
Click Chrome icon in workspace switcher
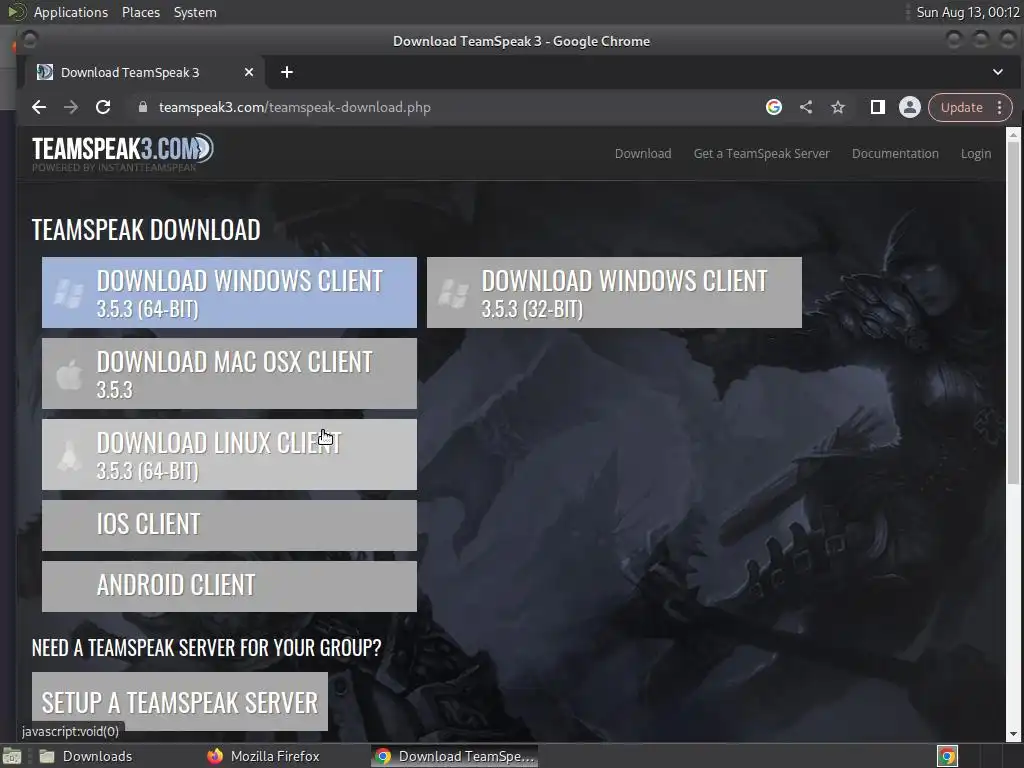coord(947,756)
